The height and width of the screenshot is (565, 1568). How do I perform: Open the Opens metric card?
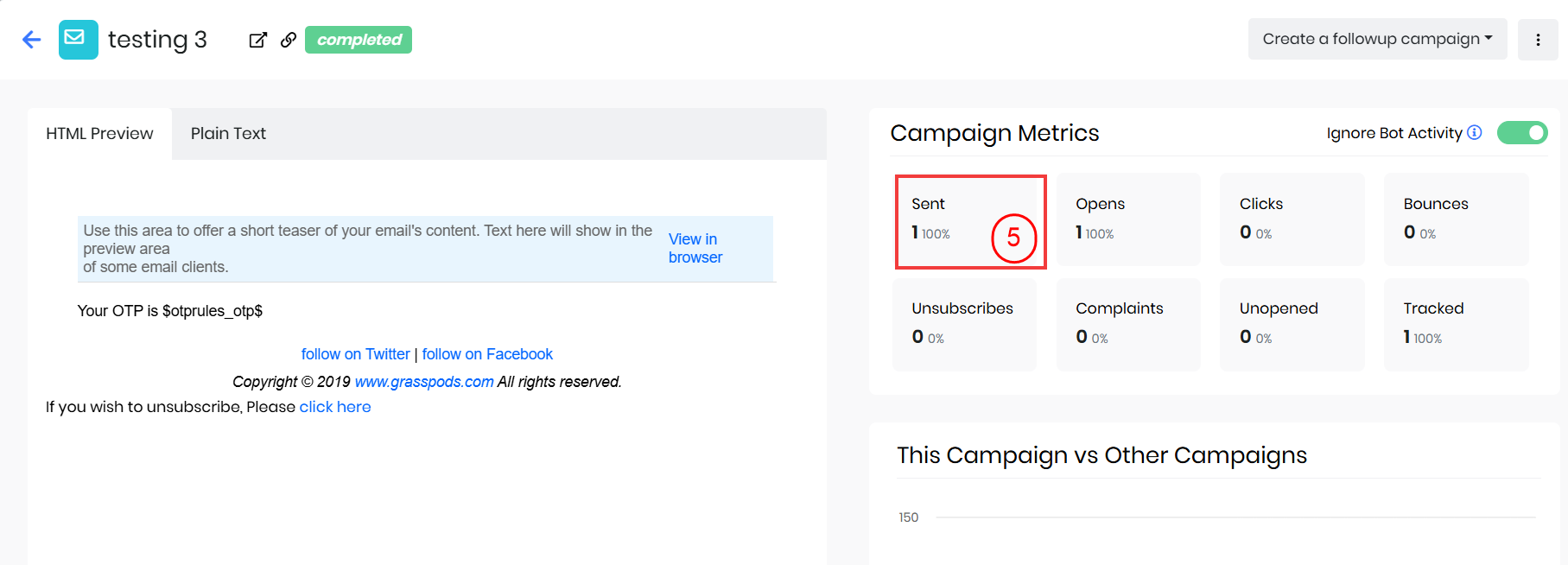[x=1127, y=219]
